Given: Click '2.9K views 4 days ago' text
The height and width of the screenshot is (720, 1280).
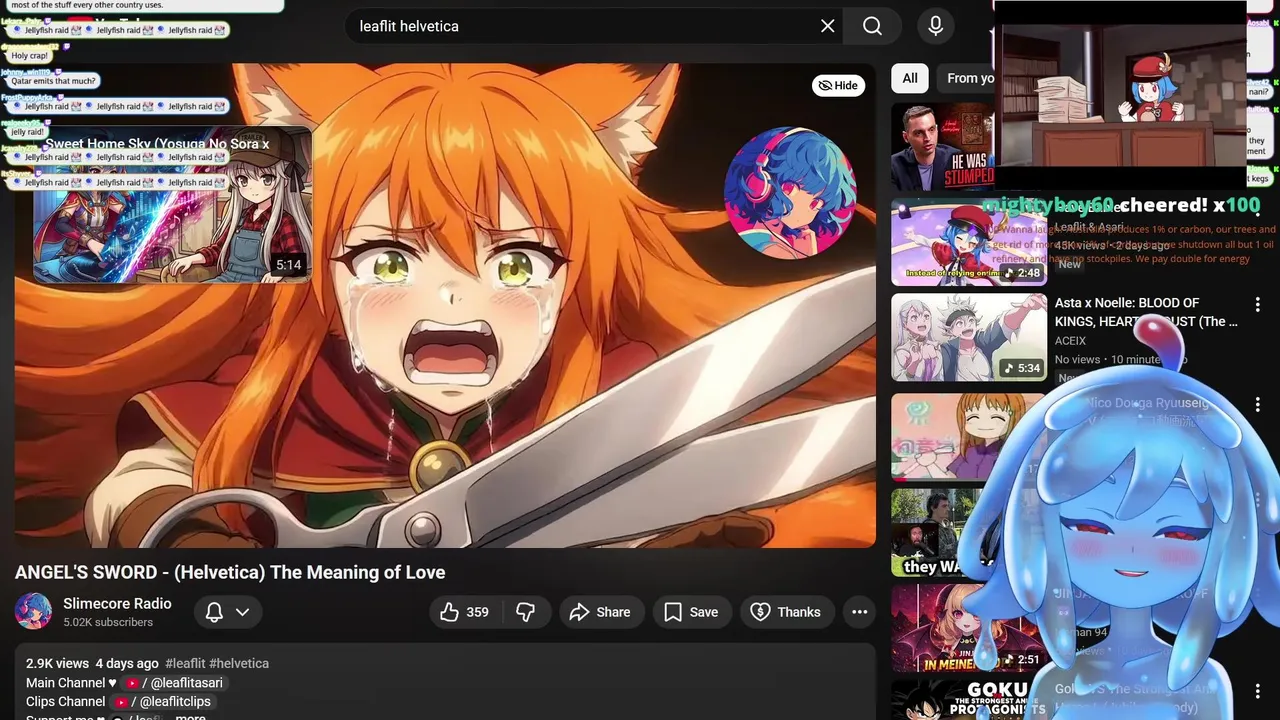Looking at the screenshot, I should coord(92,663).
